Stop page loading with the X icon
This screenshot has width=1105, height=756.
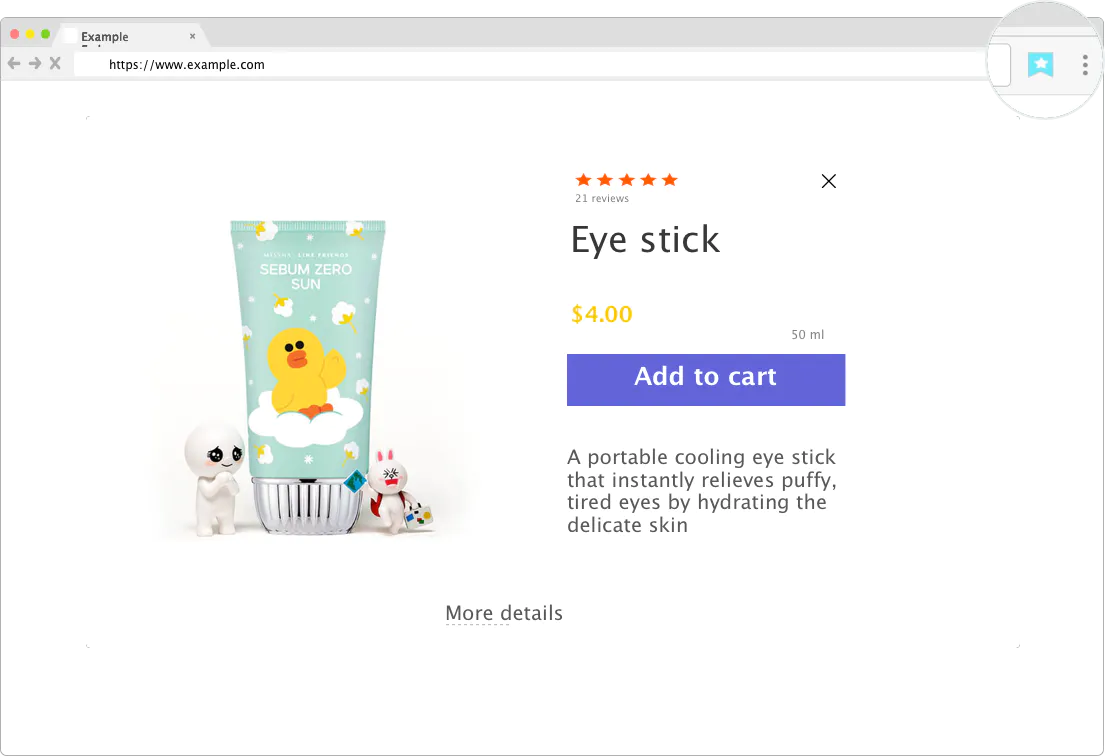click(55, 63)
